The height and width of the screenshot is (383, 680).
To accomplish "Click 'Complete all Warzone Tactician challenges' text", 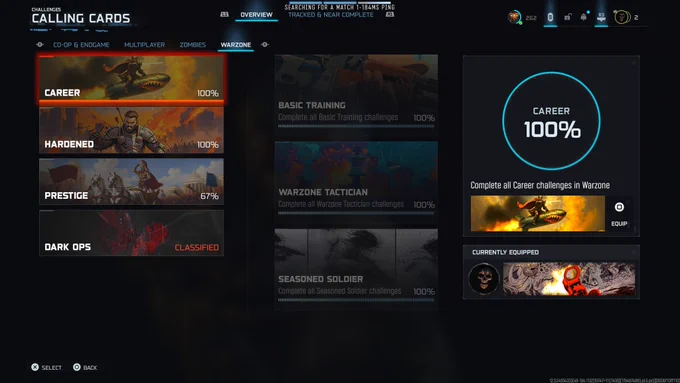I will [x=341, y=204].
